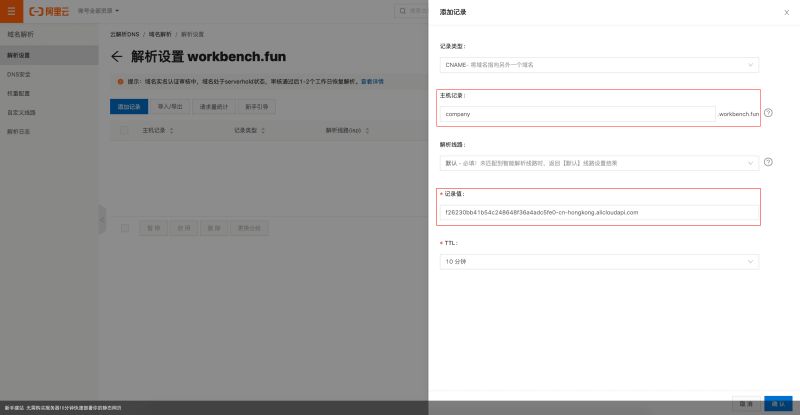The height and width of the screenshot is (415, 800).
Task: Click the 主机记录 input containing company
Action: point(578,114)
